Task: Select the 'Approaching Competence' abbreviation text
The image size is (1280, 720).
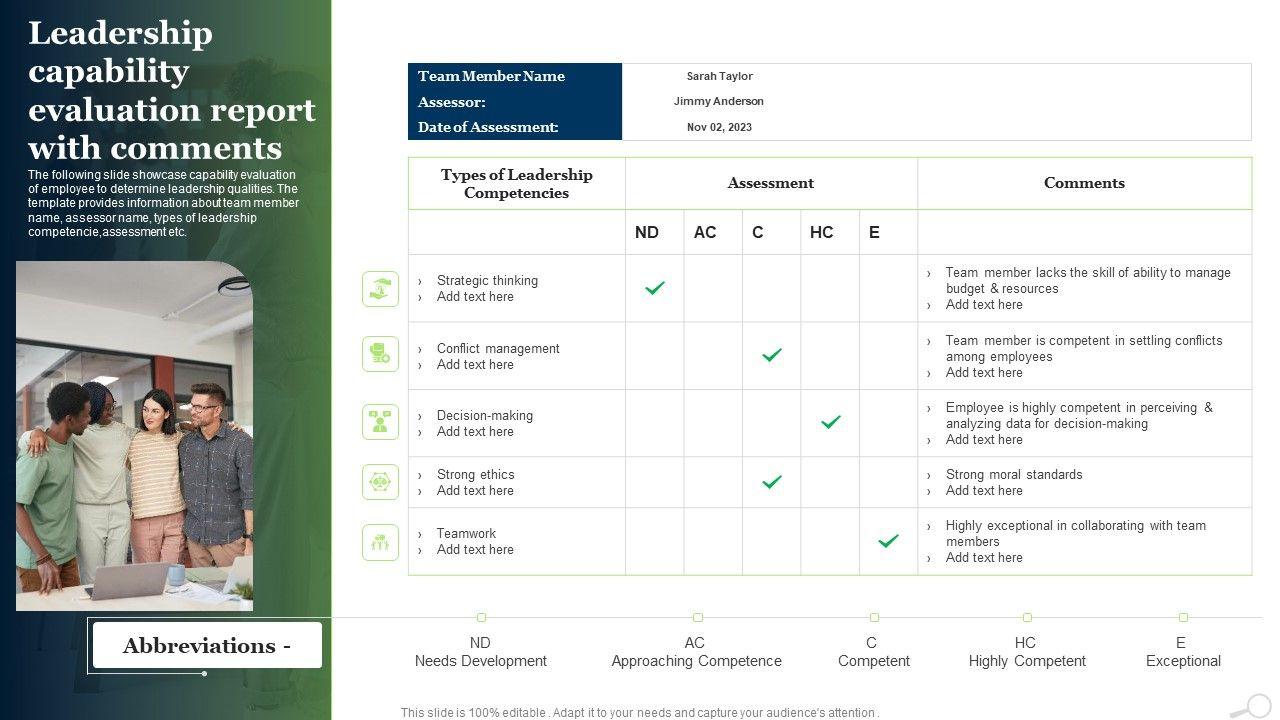Action: [x=697, y=661]
